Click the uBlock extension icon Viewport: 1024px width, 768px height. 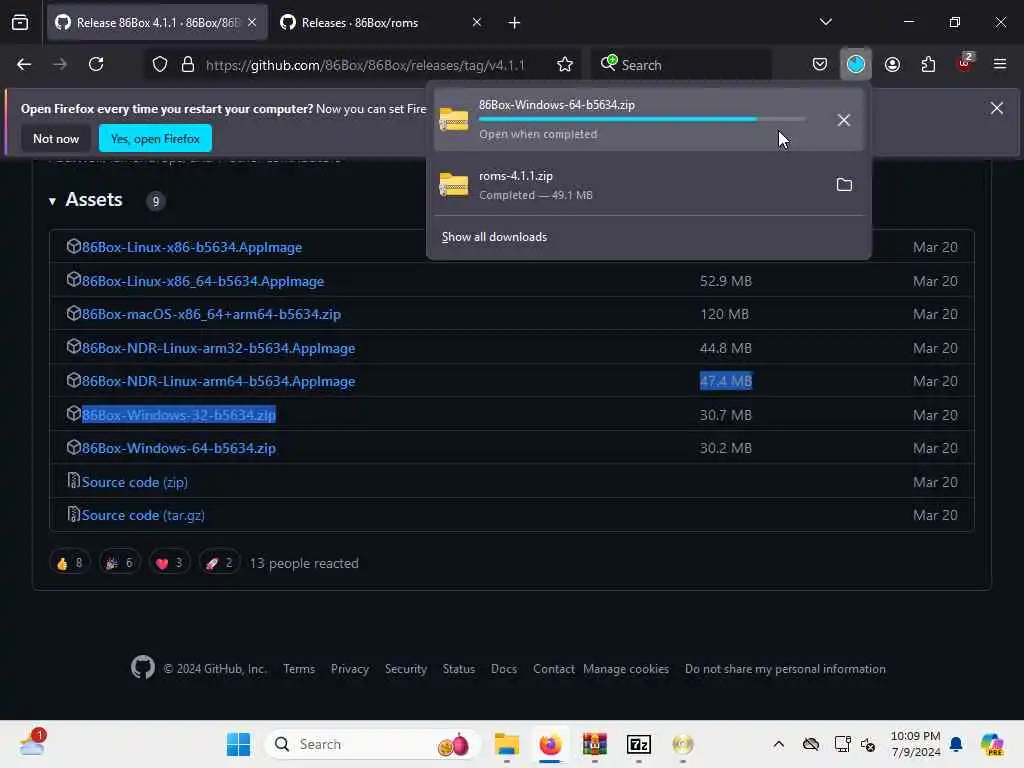coord(964,63)
